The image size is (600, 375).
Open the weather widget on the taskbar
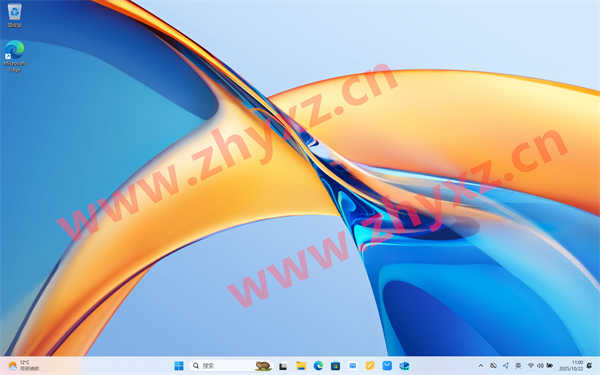[x=24, y=365]
